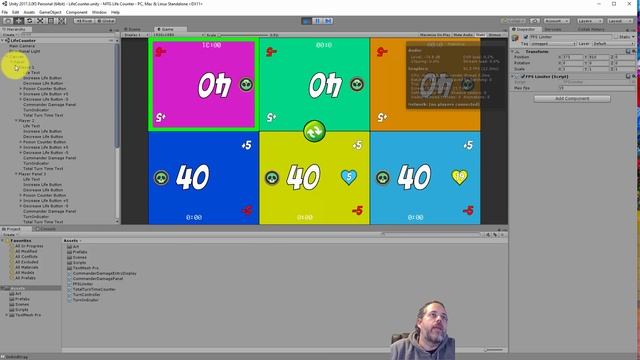The height and width of the screenshot is (360, 640).
Task: Click the Pause button in toolbar
Action: pos(317,21)
